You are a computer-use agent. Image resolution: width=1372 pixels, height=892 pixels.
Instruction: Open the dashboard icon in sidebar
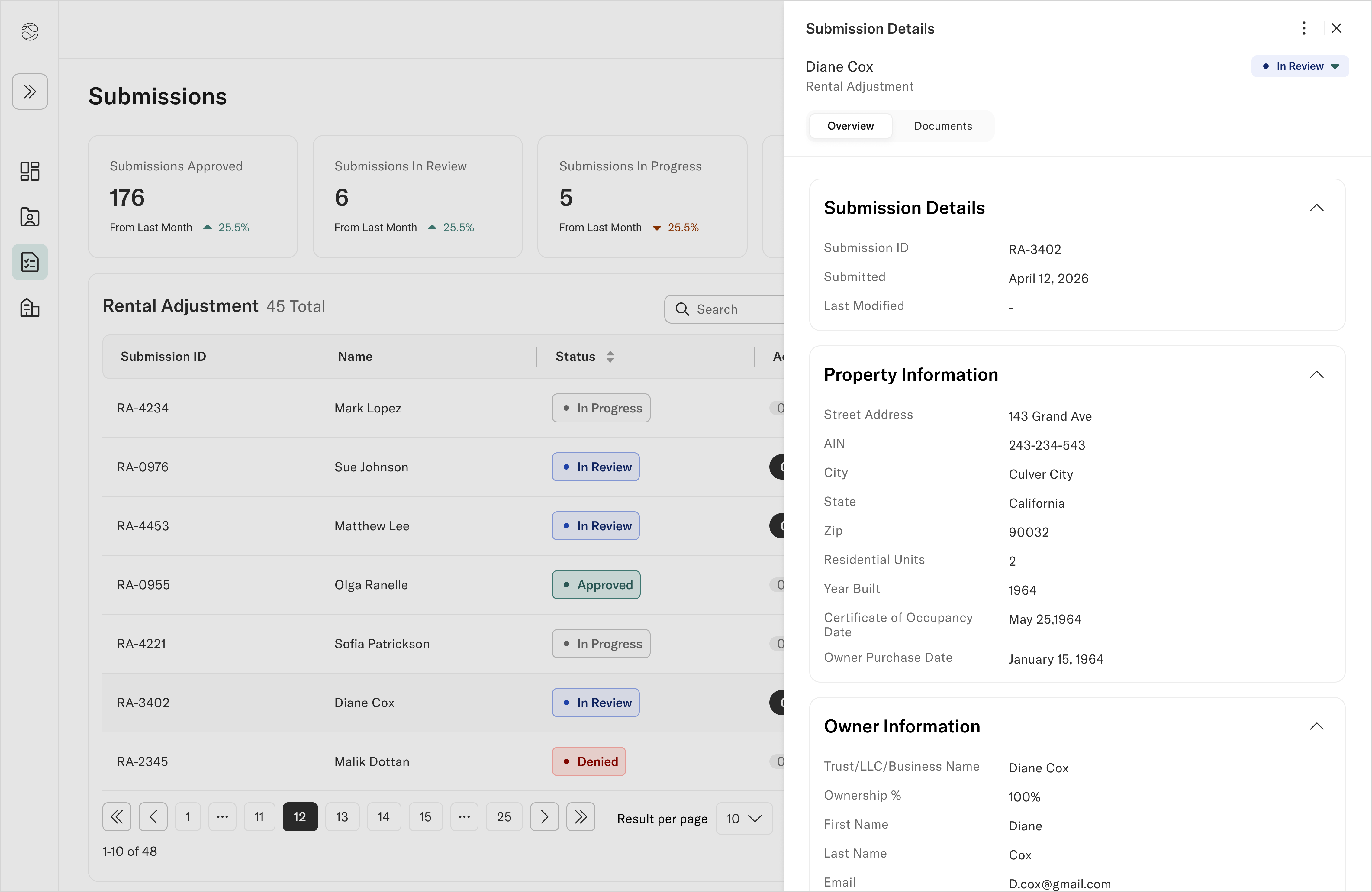pyautogui.click(x=30, y=171)
